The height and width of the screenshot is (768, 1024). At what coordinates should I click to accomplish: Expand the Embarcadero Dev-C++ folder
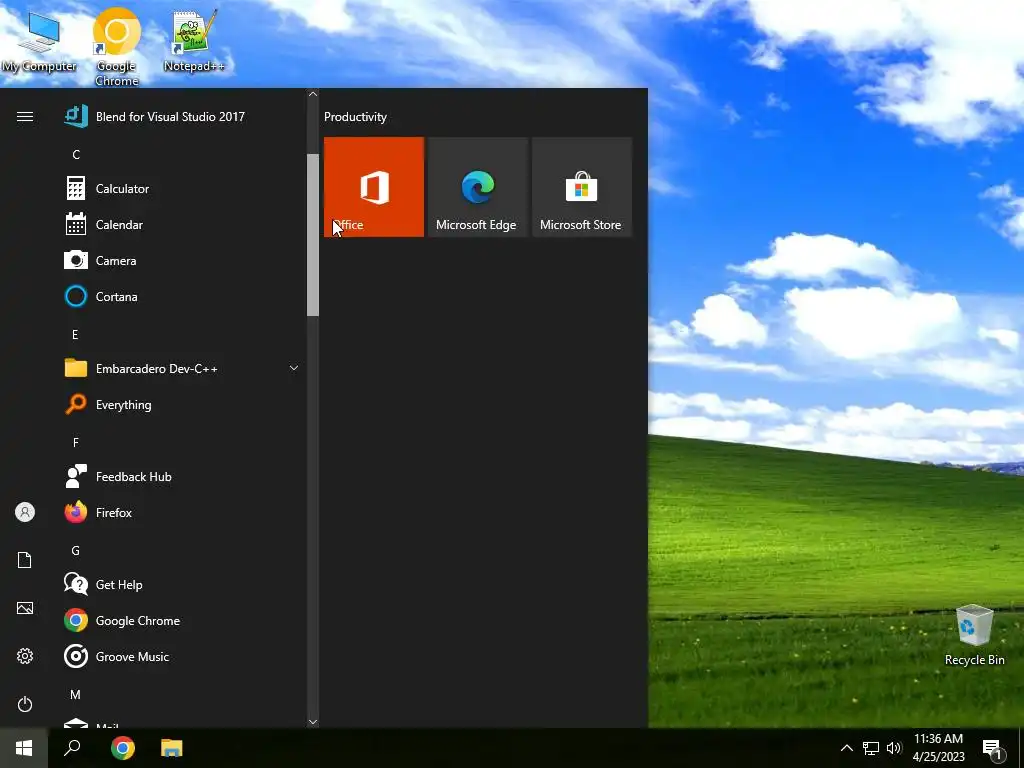pyautogui.click(x=294, y=368)
